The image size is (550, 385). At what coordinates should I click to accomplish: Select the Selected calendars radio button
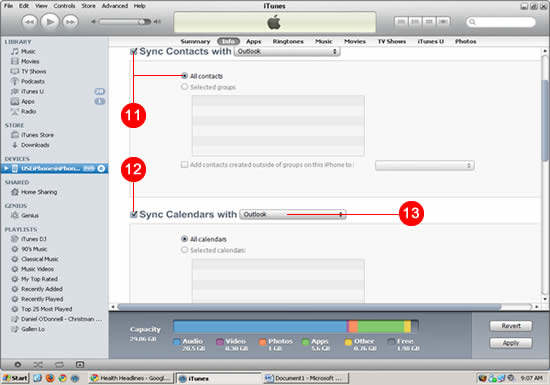click(x=184, y=250)
